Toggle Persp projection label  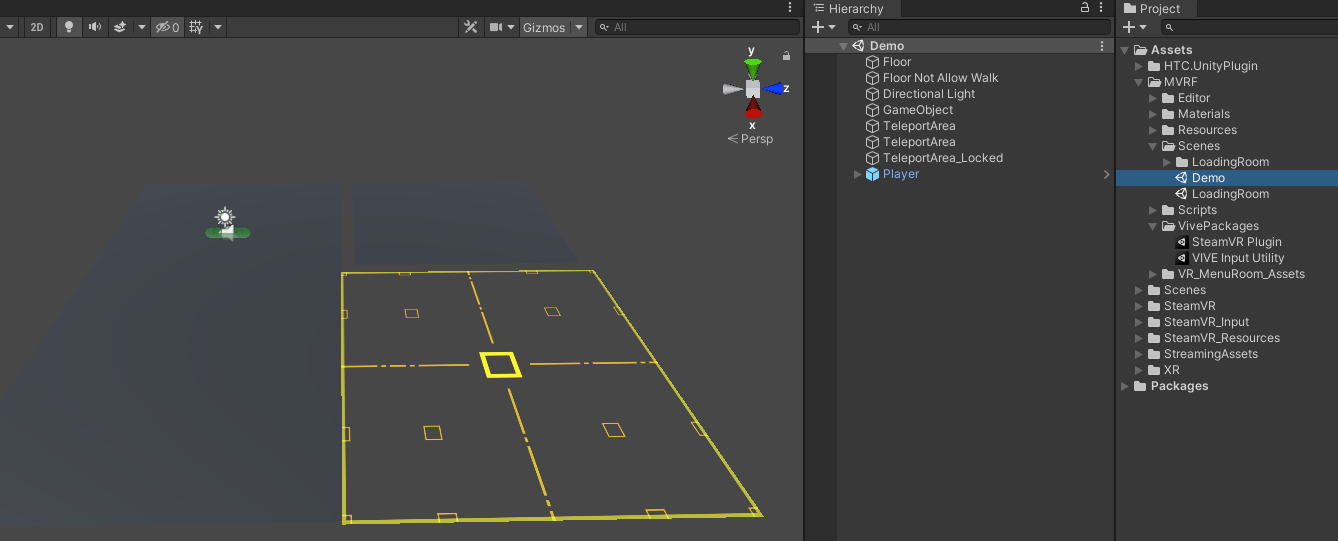750,139
